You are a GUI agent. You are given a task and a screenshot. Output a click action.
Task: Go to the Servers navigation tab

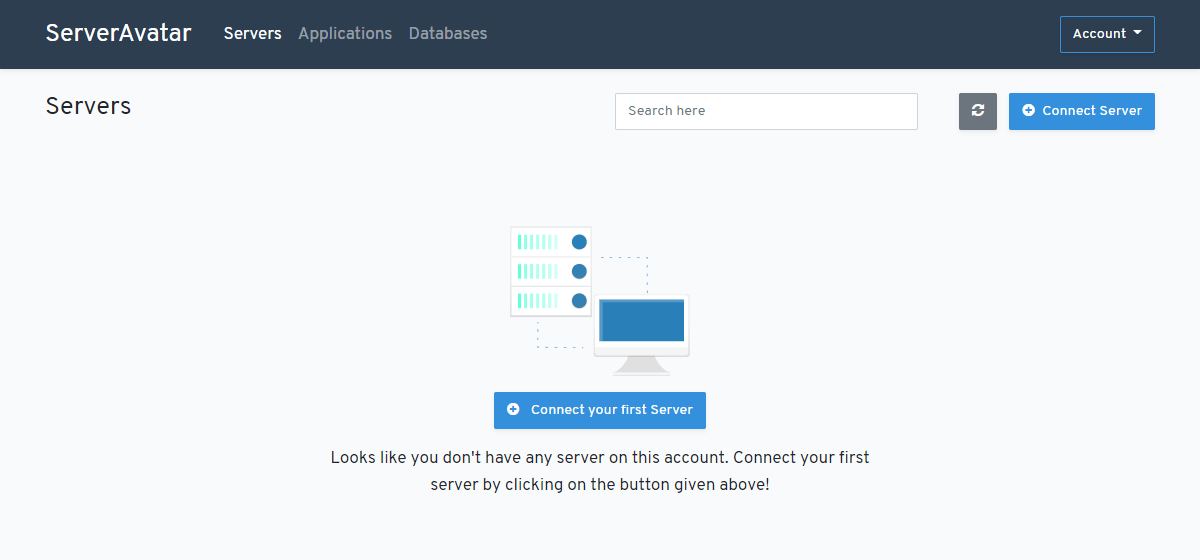(252, 34)
